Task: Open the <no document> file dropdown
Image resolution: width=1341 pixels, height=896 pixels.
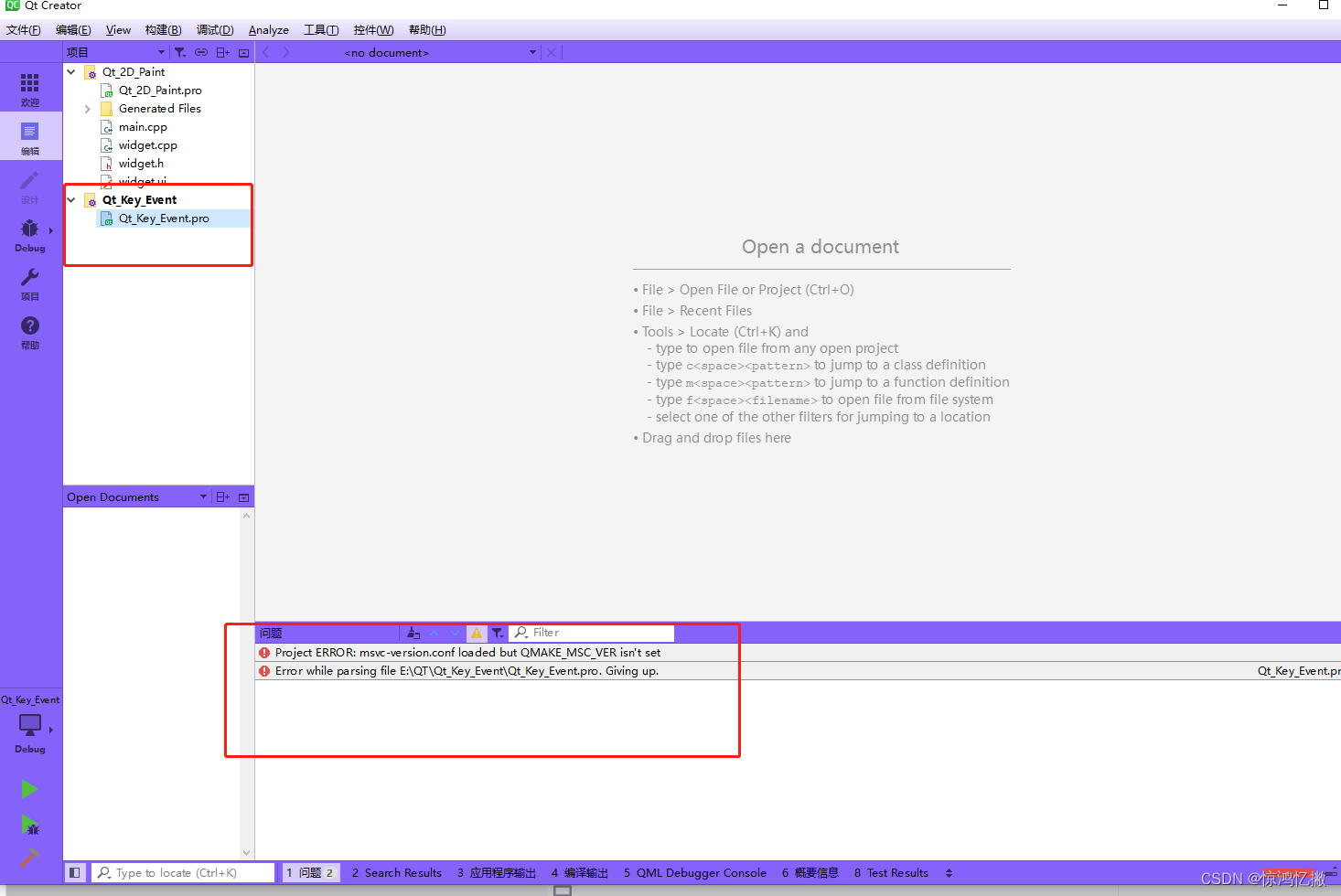Action: pyautogui.click(x=441, y=52)
